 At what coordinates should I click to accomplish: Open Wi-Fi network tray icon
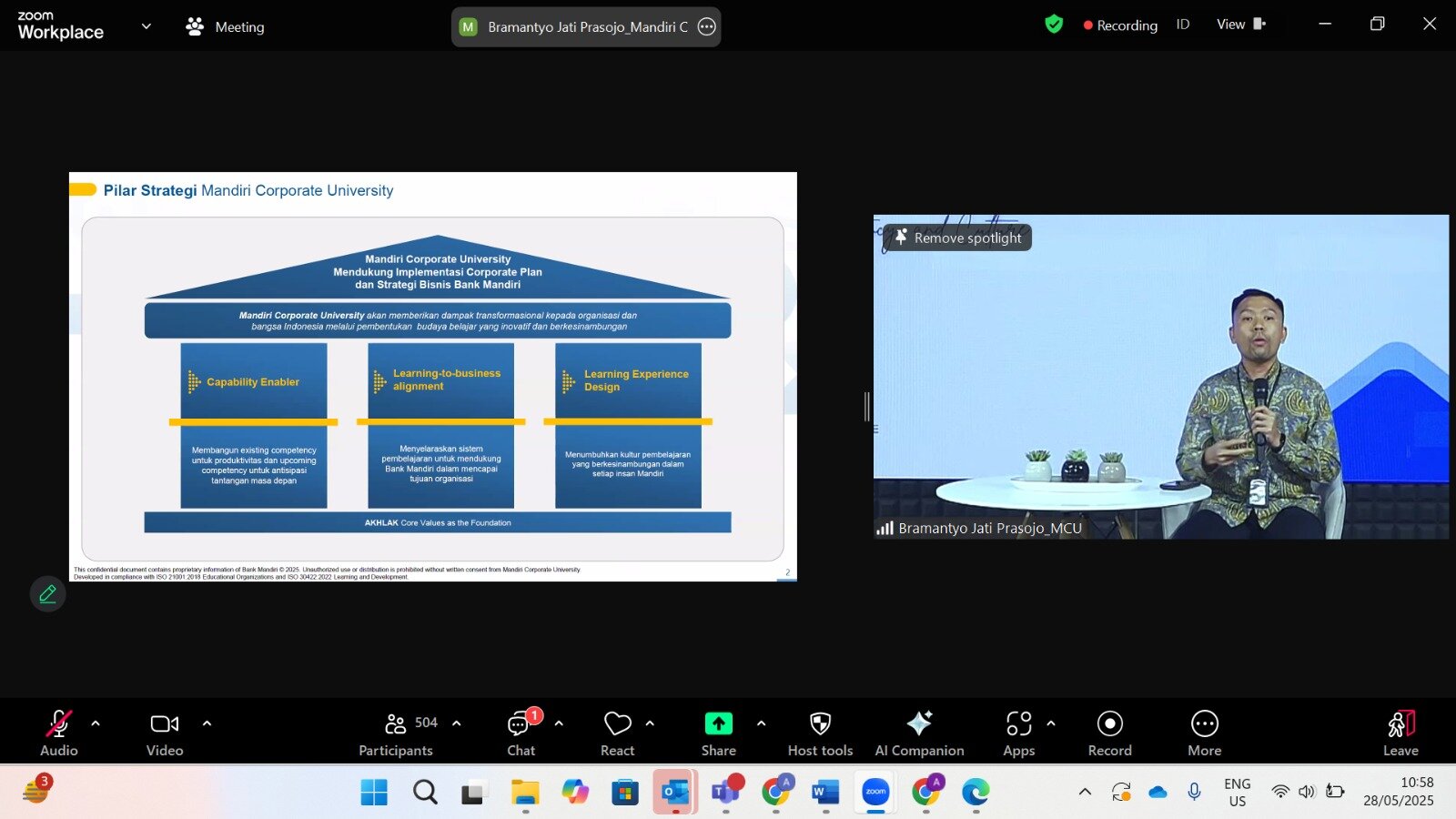pyautogui.click(x=1280, y=792)
